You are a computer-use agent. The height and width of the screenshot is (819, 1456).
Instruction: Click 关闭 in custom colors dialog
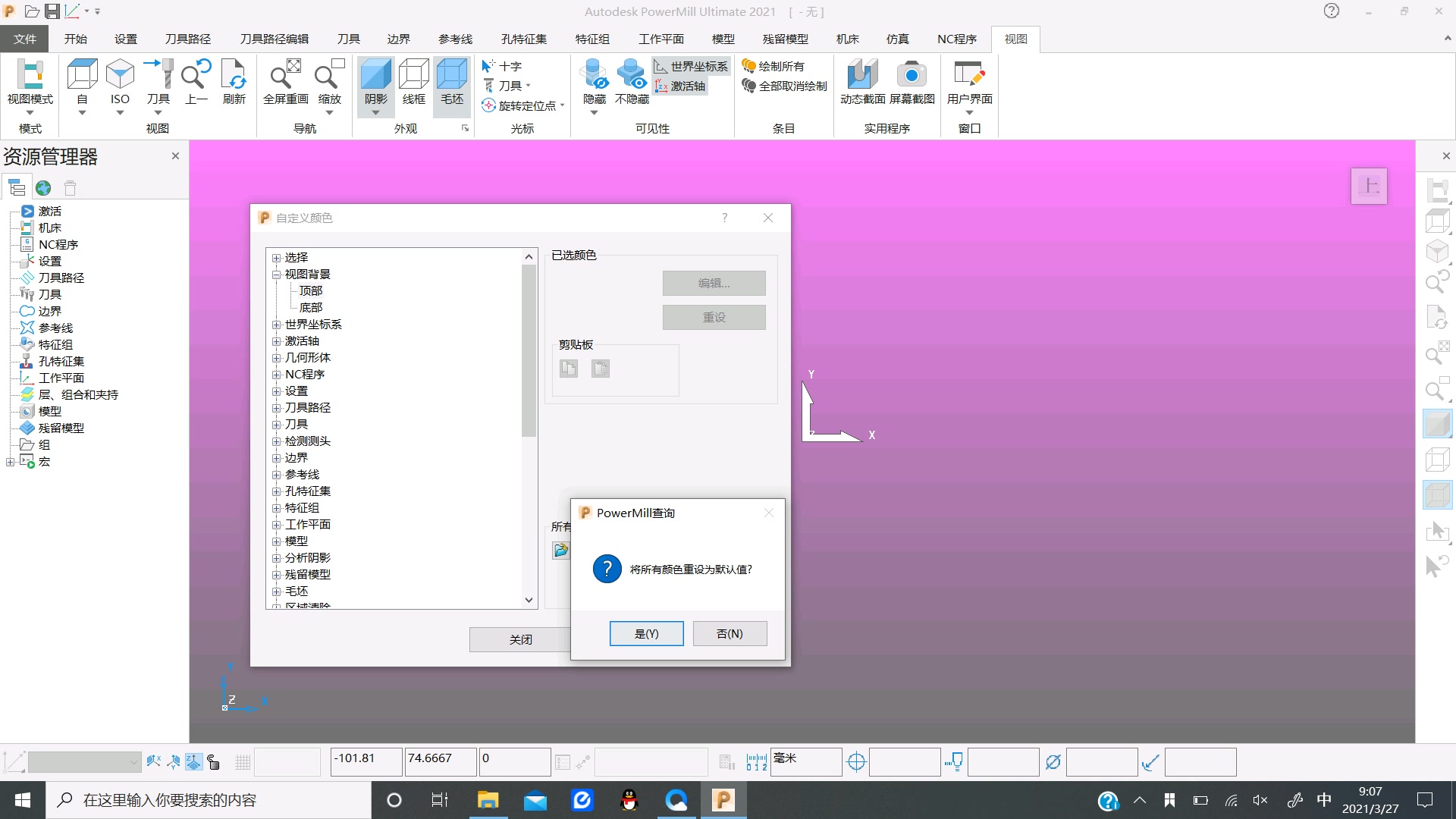520,639
